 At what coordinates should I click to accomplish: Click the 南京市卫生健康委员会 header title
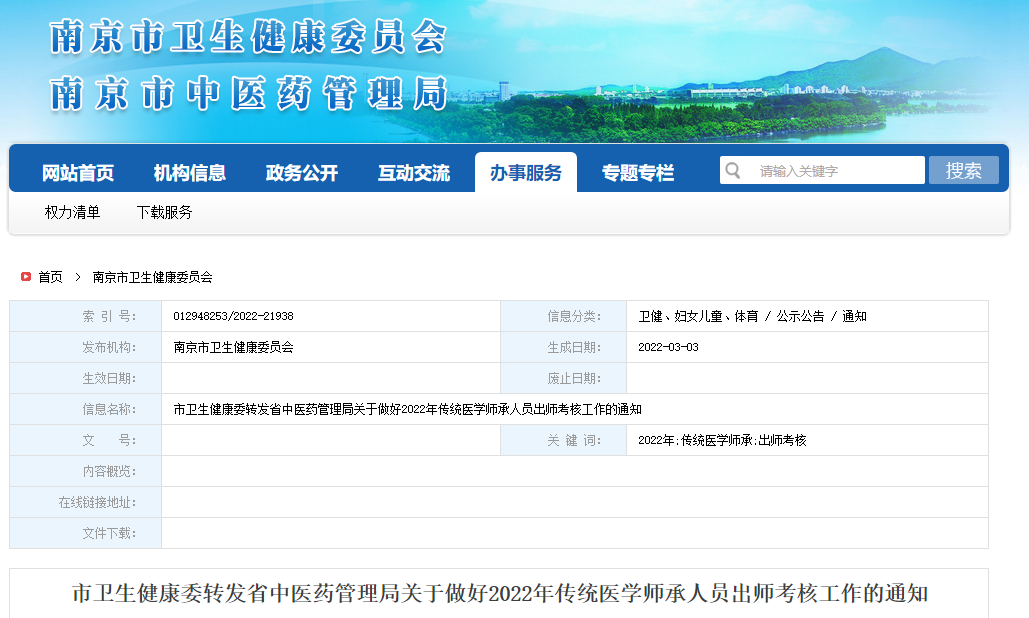coord(248,38)
